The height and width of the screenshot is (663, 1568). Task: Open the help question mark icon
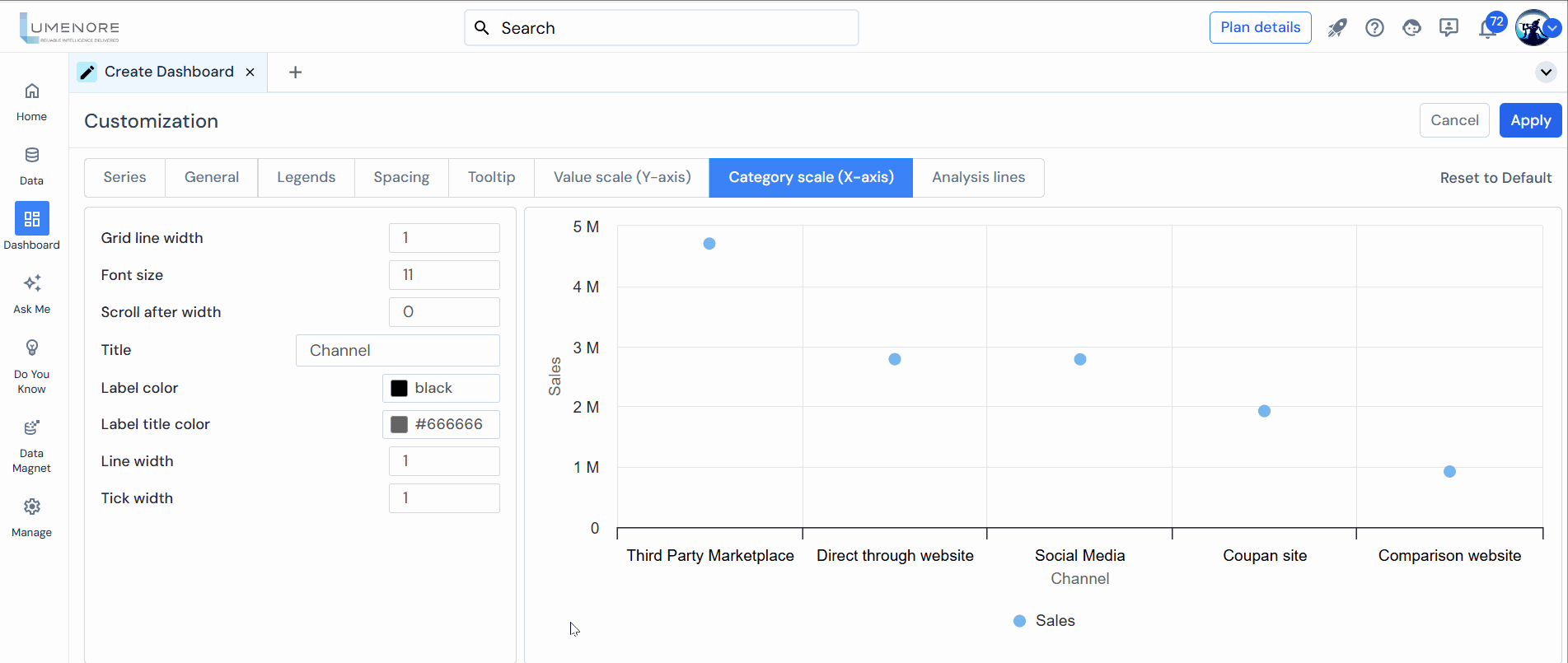point(1374,28)
